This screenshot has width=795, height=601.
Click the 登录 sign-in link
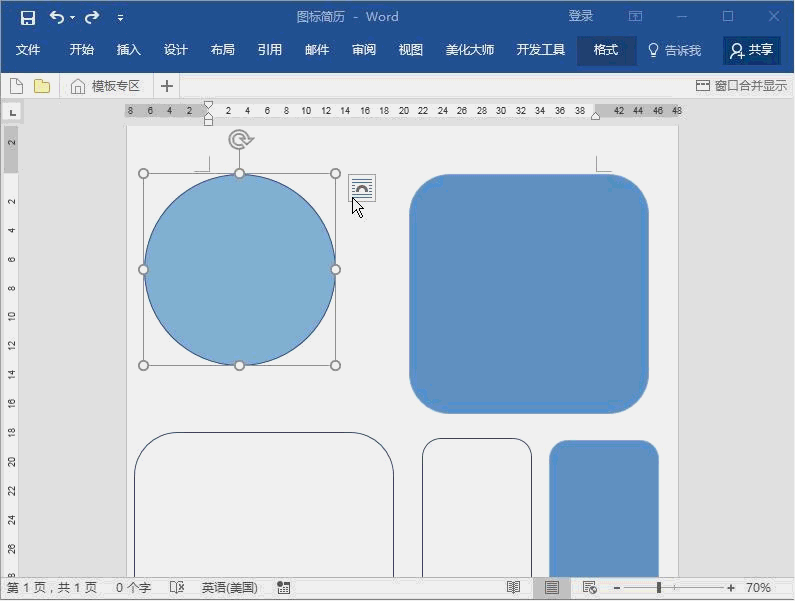click(581, 16)
